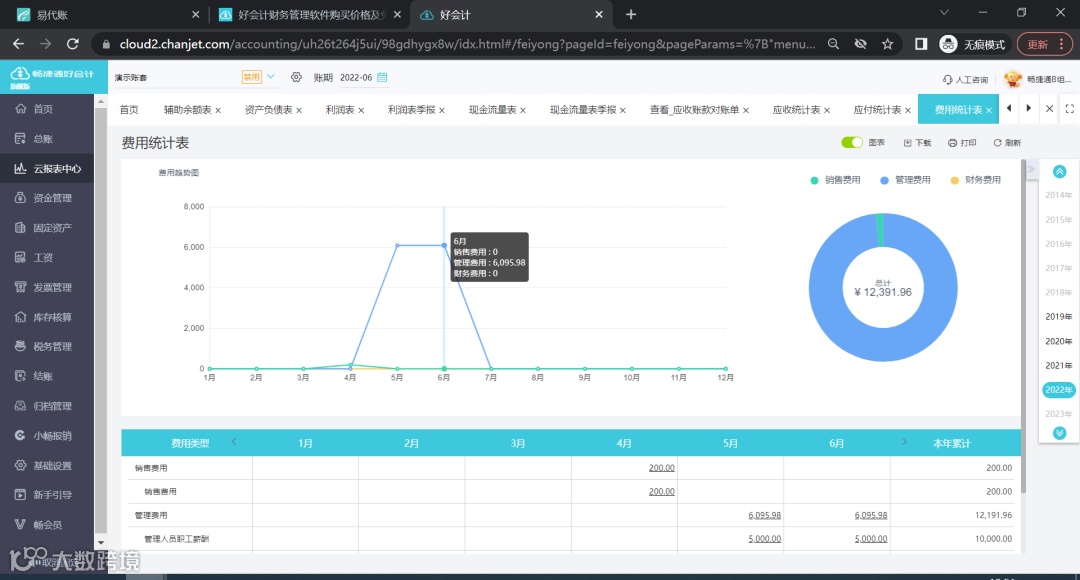Screen dimensions: 1080x580
Task: Switch to 现金流量表 tab
Action: (x=492, y=110)
